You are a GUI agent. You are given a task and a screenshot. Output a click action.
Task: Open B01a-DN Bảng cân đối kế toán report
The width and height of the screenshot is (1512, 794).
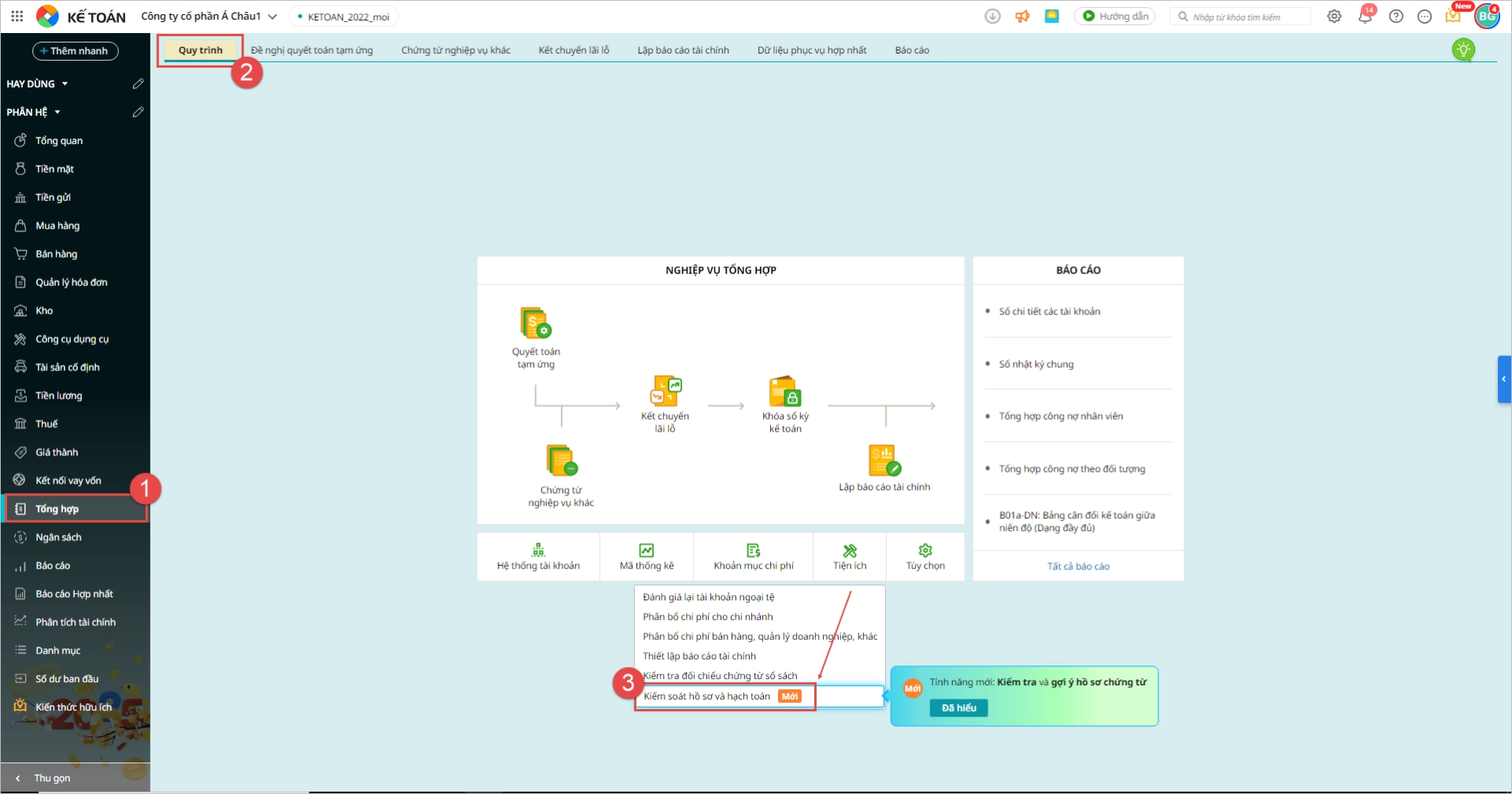click(1077, 521)
